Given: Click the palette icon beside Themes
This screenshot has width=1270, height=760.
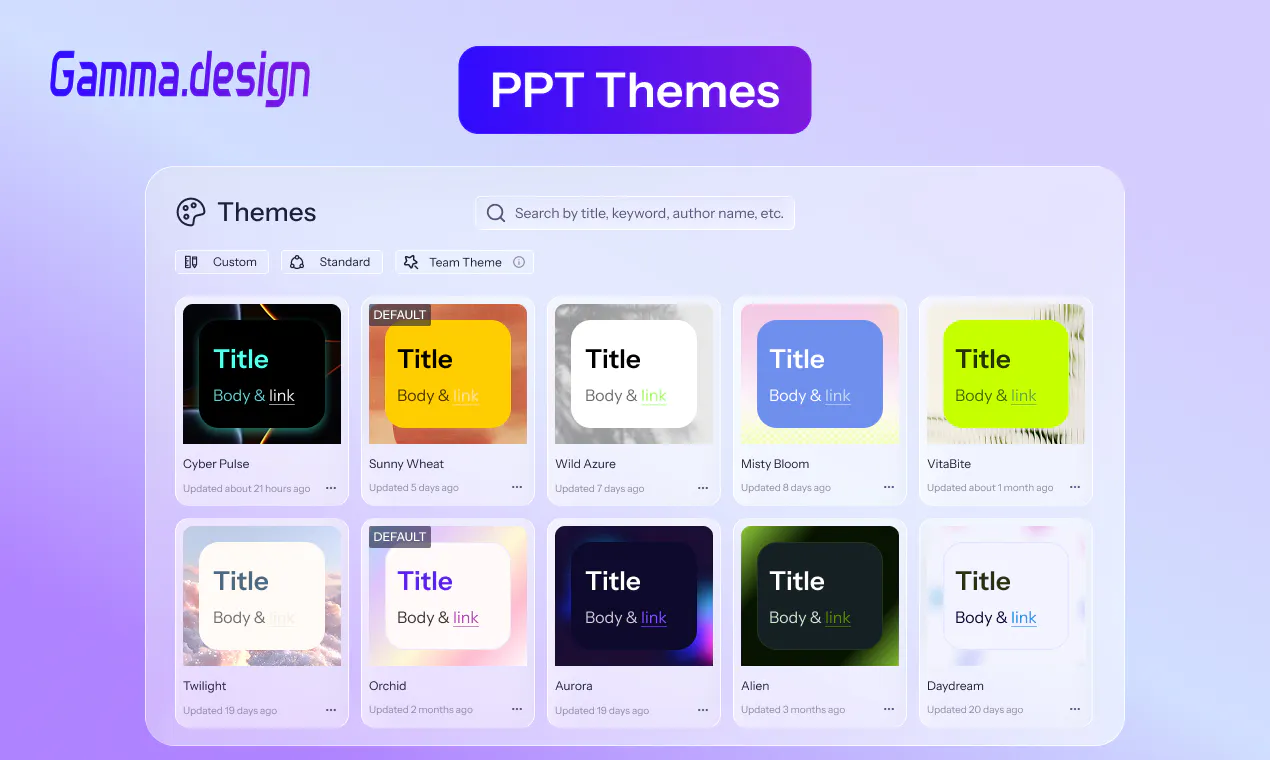Looking at the screenshot, I should 191,212.
